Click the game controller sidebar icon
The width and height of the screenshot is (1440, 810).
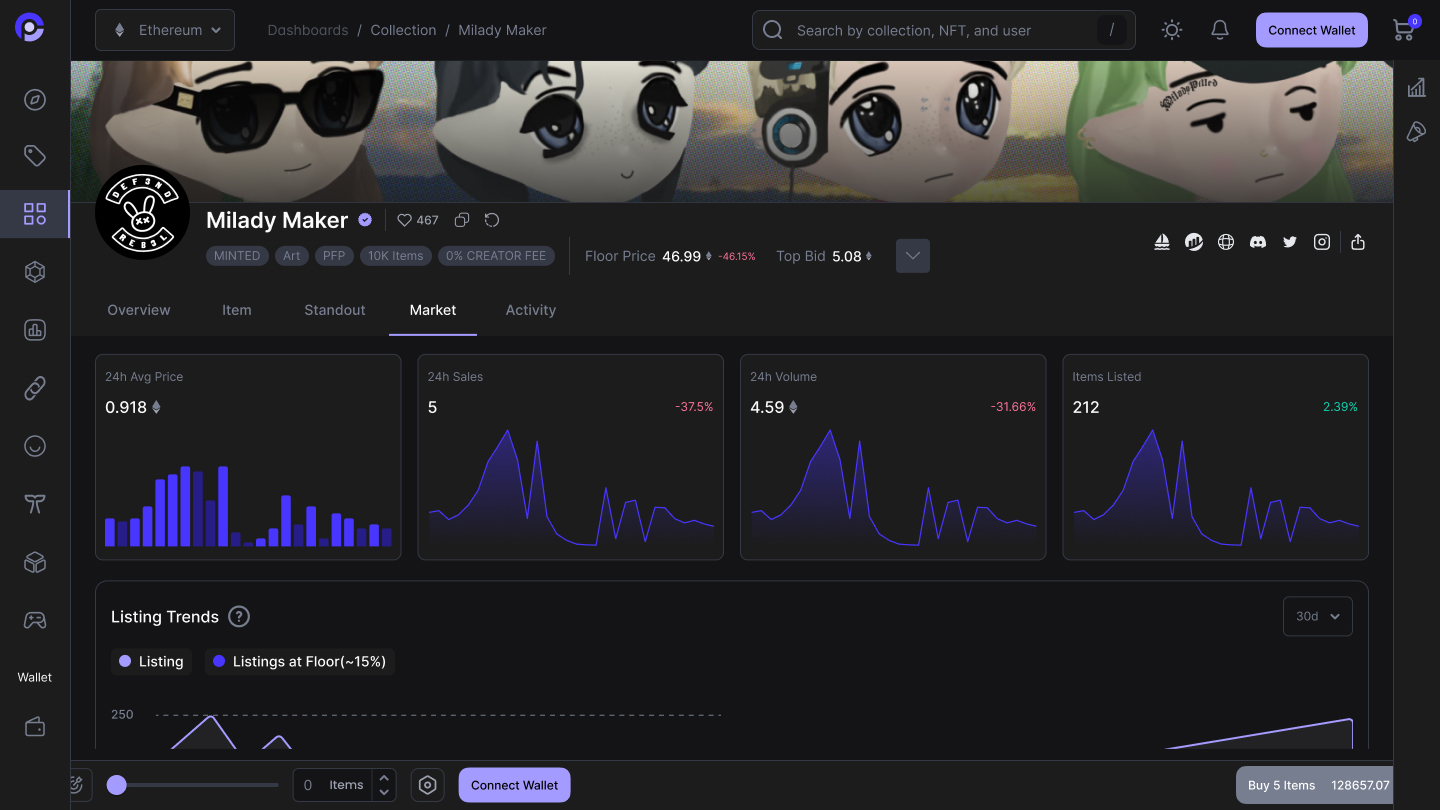35,620
